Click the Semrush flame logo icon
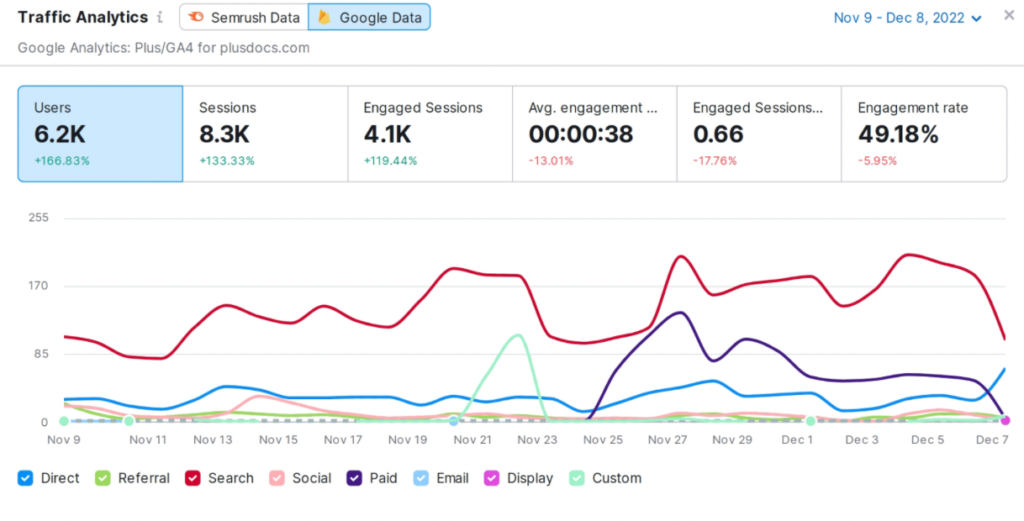 (195, 18)
